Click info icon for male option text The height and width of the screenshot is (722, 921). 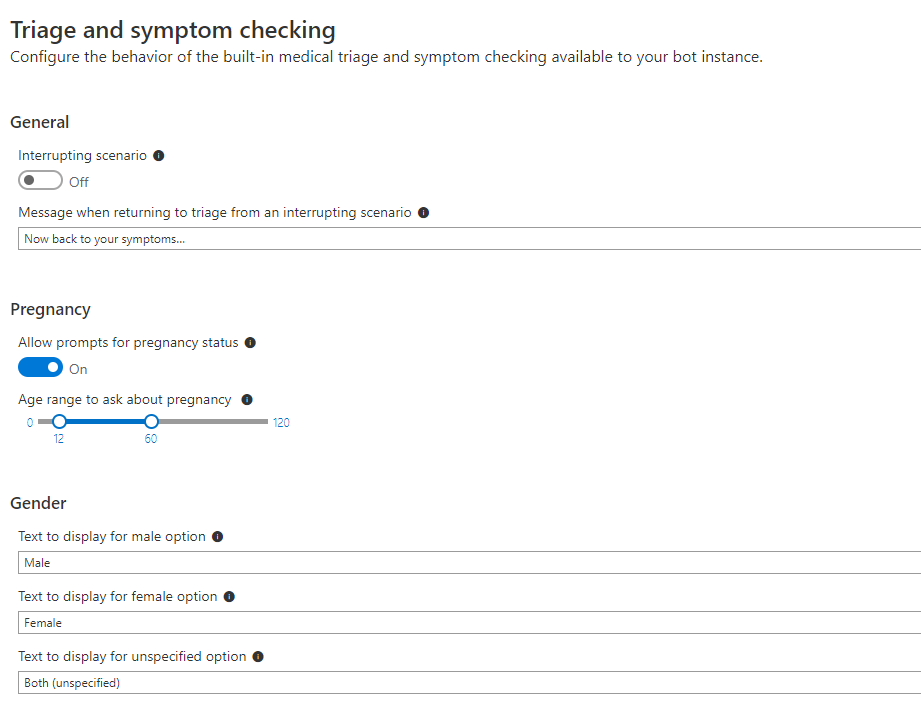pos(217,537)
